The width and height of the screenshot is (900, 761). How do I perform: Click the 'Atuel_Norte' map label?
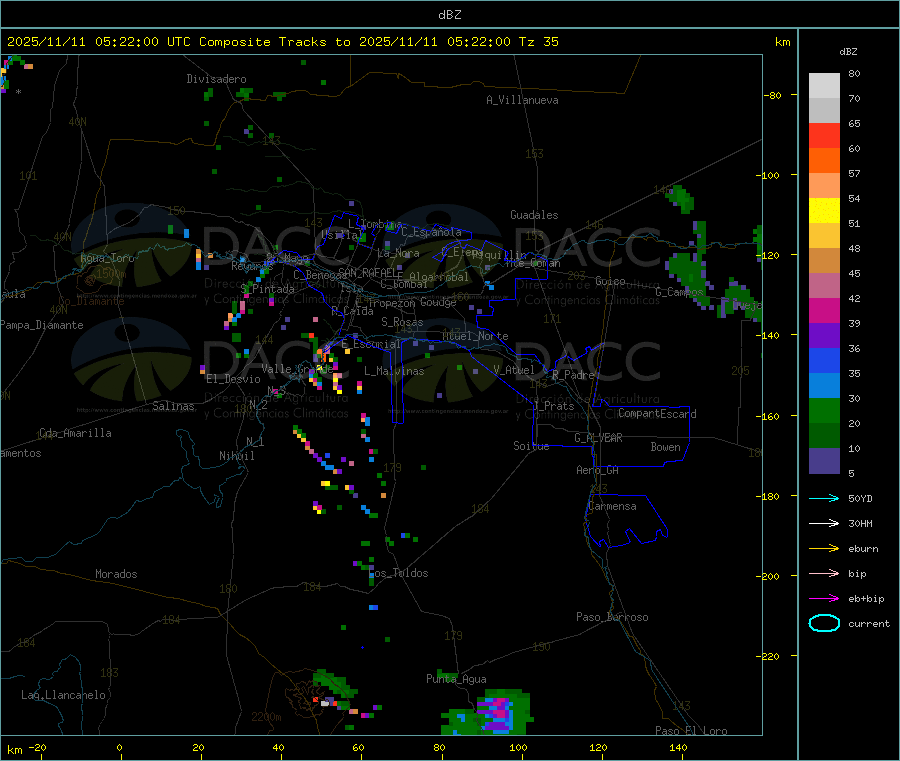[x=475, y=336]
